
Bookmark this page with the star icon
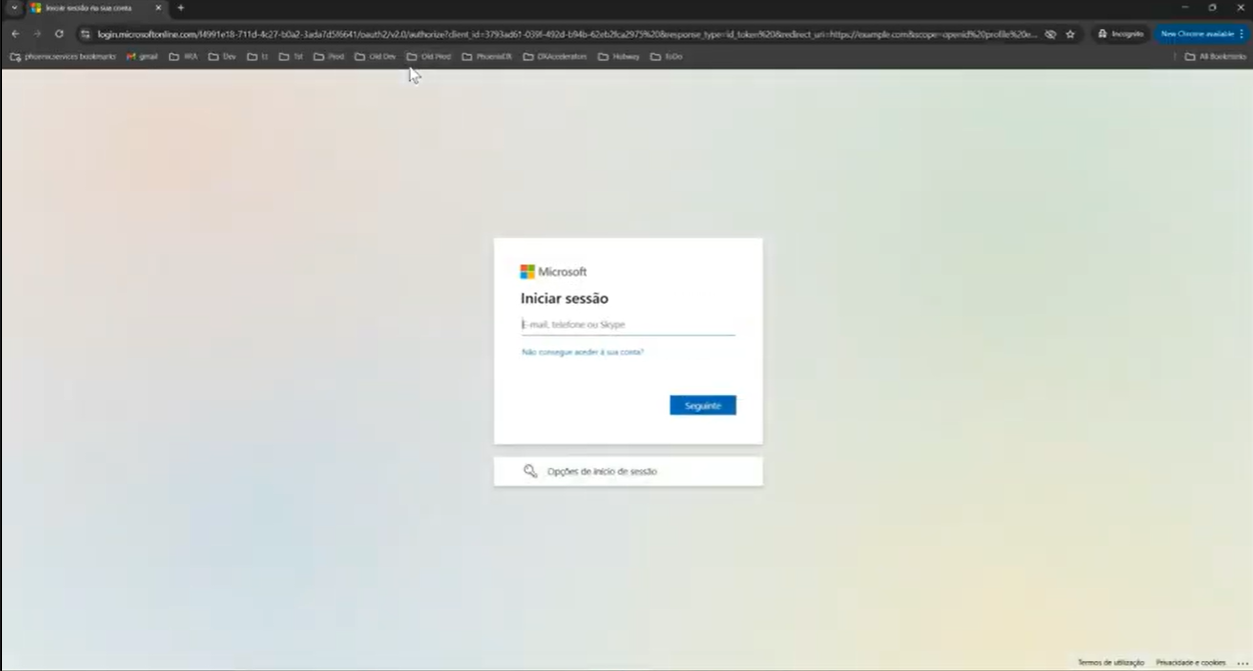pyautogui.click(x=1070, y=34)
